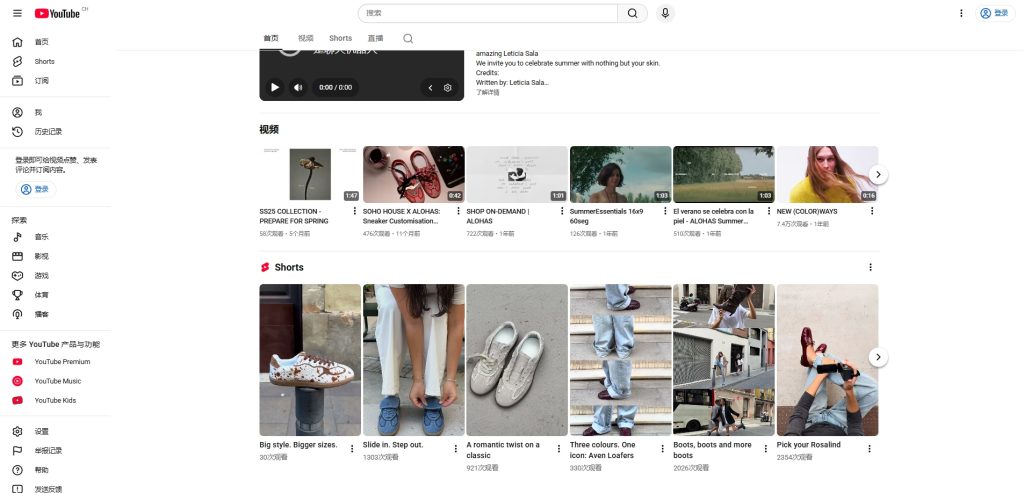
Task: Open YouTube Kids from sidebar
Action: 55,400
